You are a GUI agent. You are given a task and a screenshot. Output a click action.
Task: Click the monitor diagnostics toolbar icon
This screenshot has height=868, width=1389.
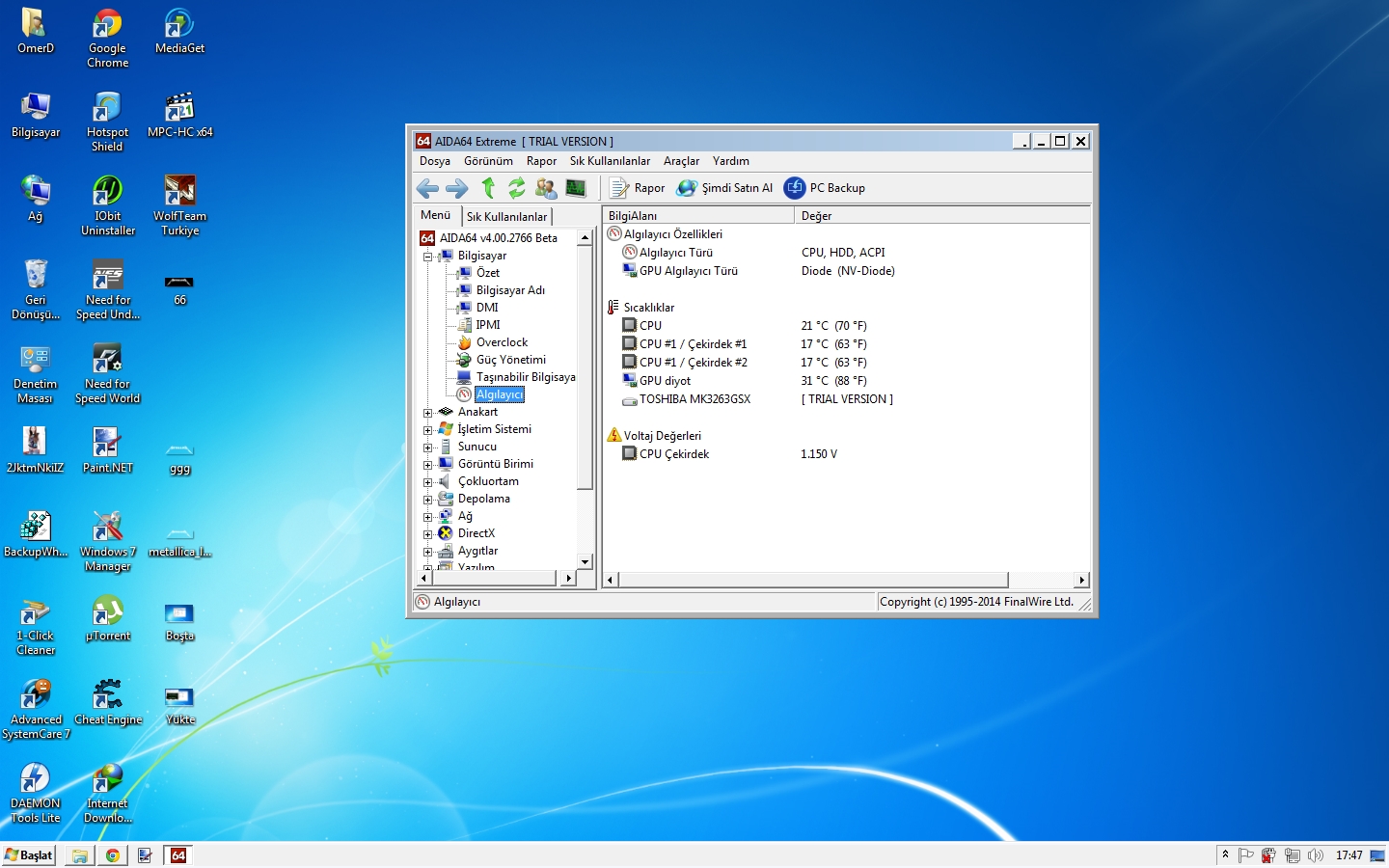576,188
